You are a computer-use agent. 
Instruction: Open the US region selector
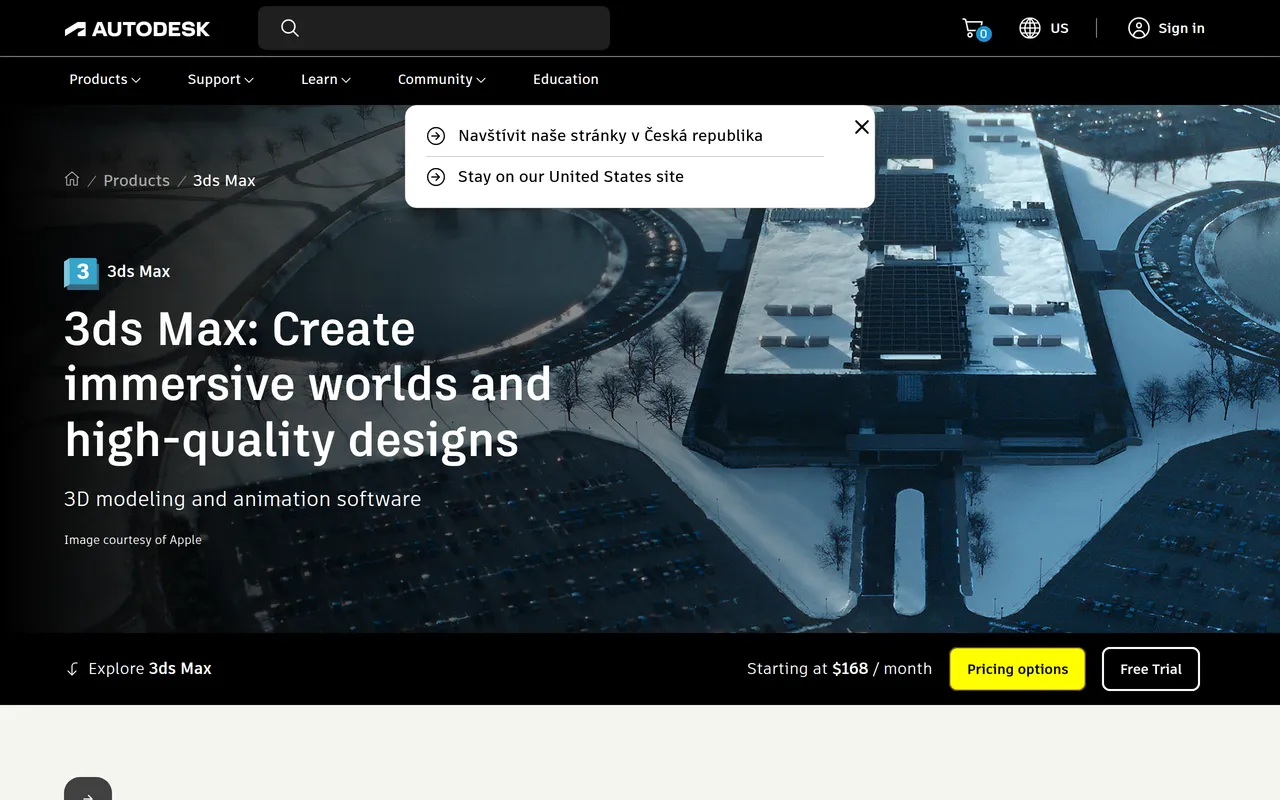pyautogui.click(x=1044, y=28)
